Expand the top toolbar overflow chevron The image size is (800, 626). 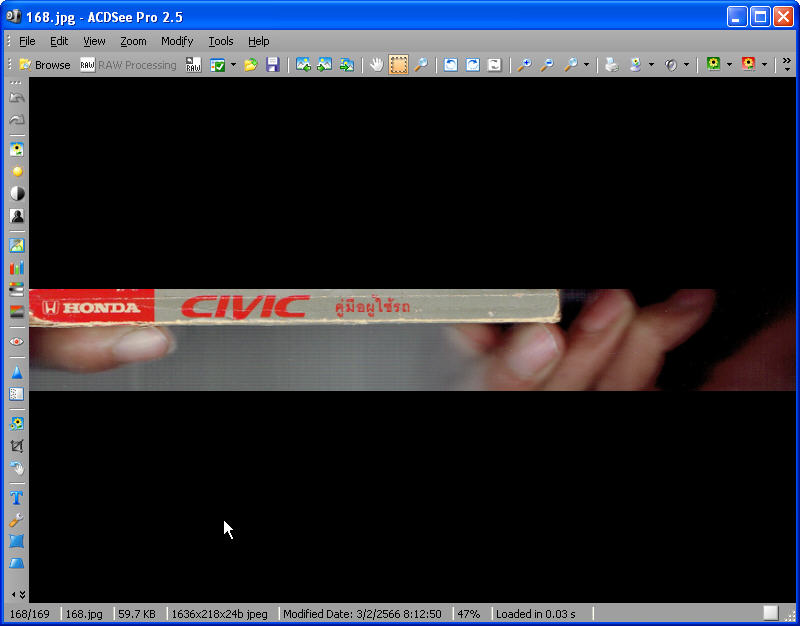tap(787, 64)
